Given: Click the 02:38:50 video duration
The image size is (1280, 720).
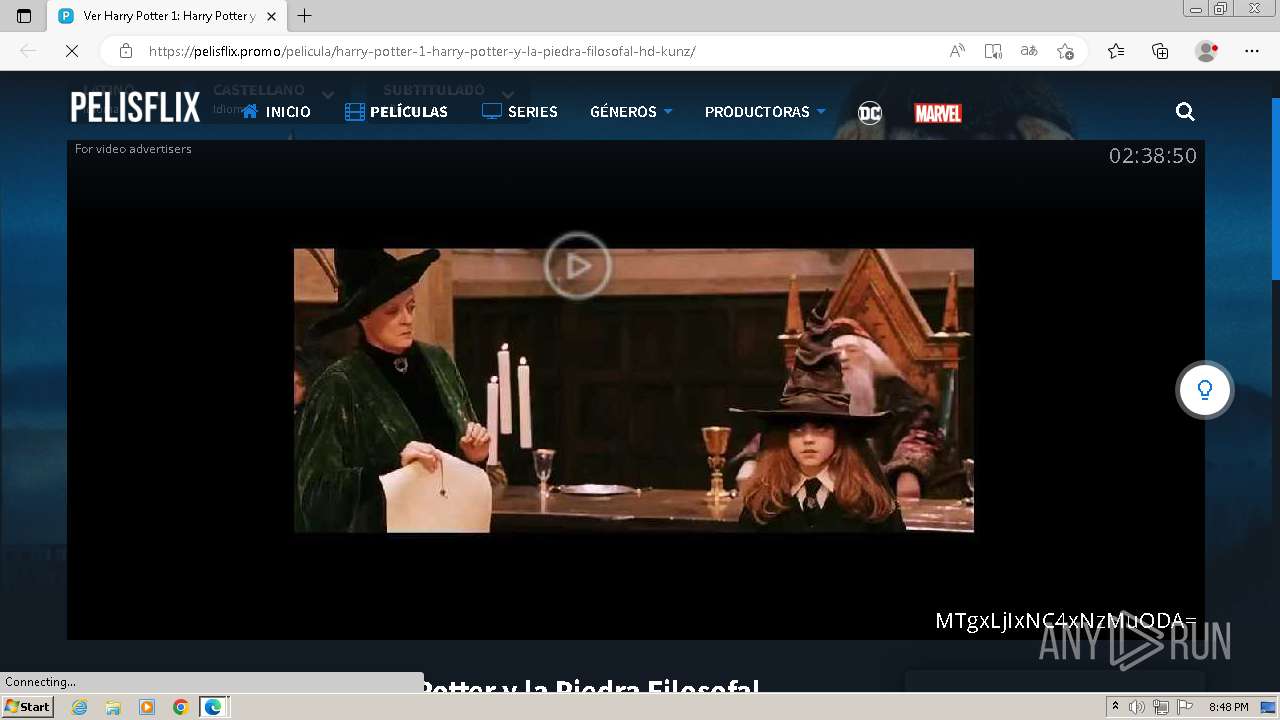Looking at the screenshot, I should click(1152, 155).
